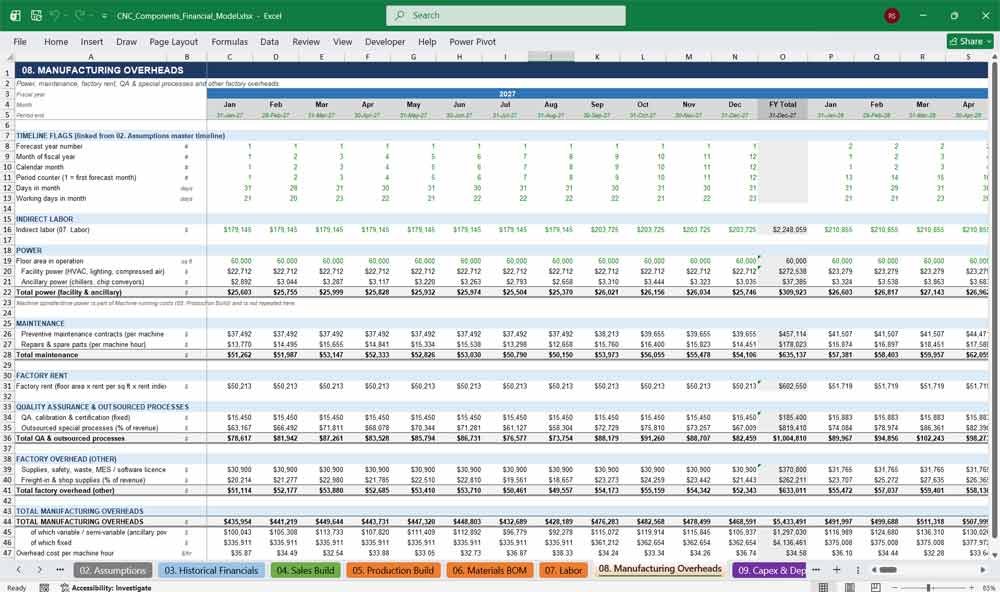Click ellipsis right of sheet tabs
The width and height of the screenshot is (1000, 592).
click(x=816, y=570)
